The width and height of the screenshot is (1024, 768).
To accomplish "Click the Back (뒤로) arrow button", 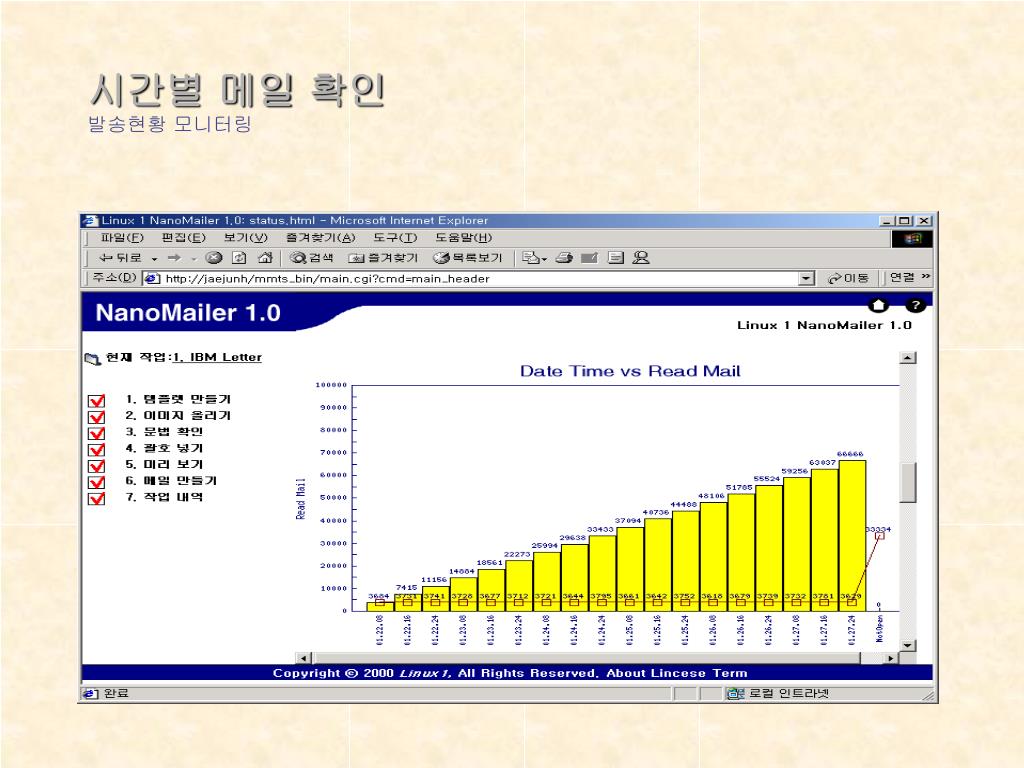I will pos(120,258).
